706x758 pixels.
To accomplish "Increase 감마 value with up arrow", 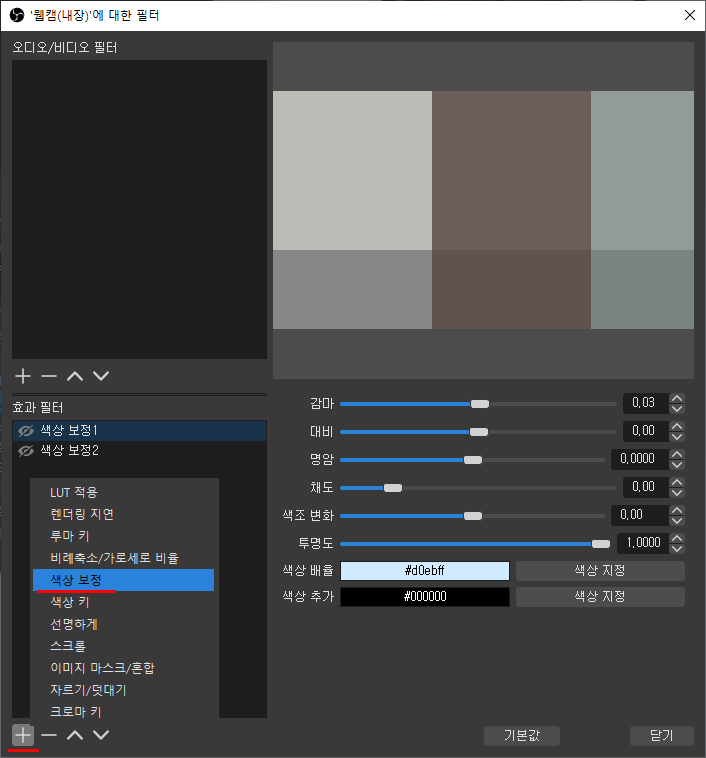I will pyautogui.click(x=677, y=398).
